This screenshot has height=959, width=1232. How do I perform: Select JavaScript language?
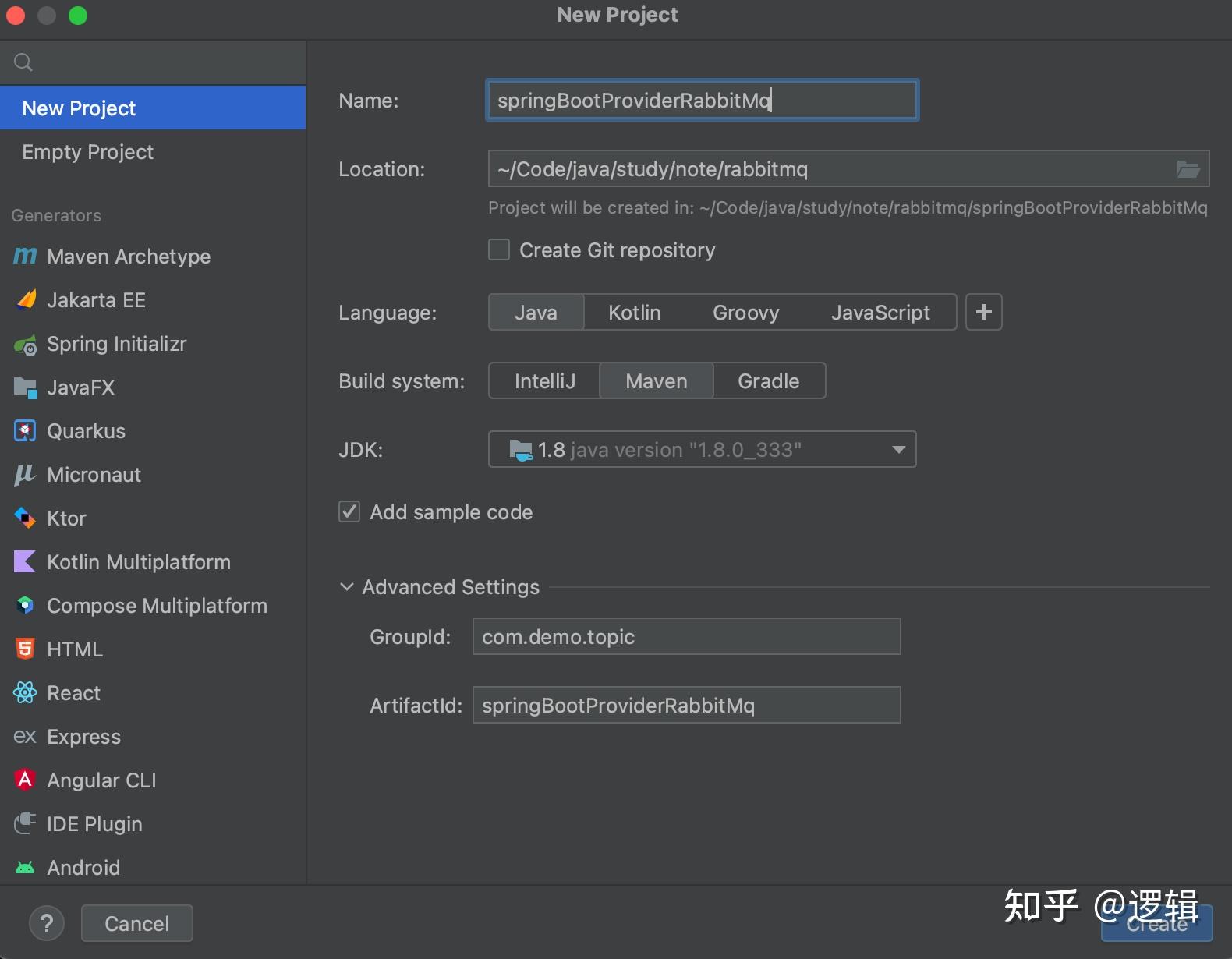coord(880,312)
